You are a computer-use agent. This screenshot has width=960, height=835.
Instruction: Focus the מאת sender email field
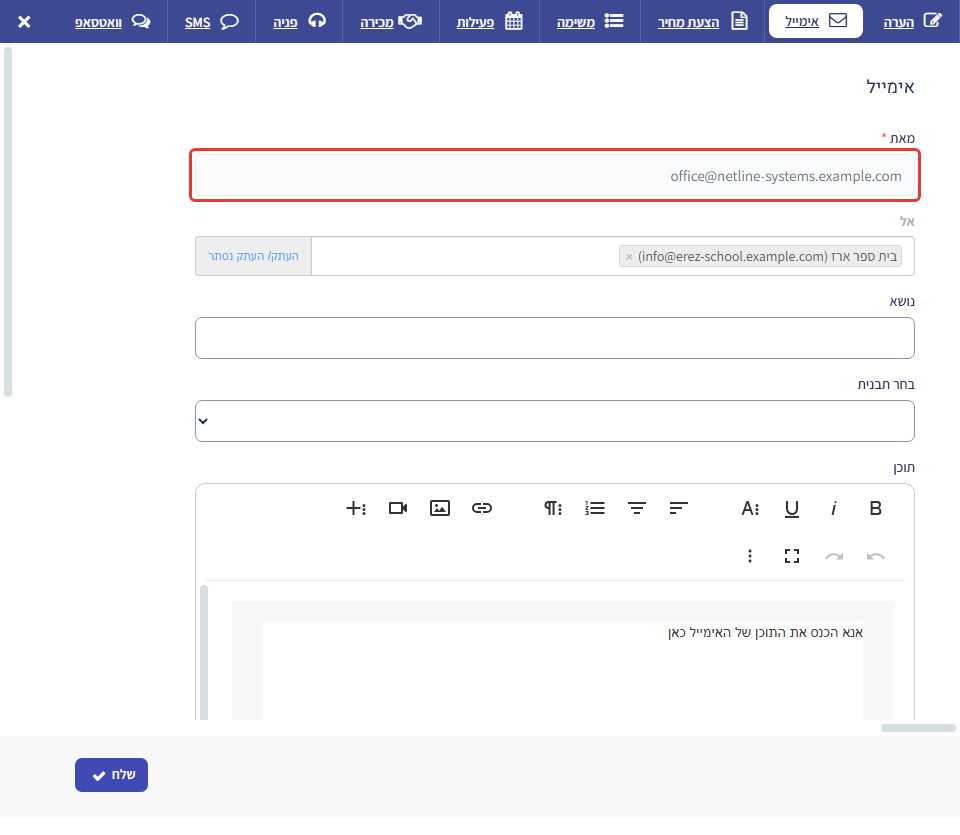[x=555, y=176]
